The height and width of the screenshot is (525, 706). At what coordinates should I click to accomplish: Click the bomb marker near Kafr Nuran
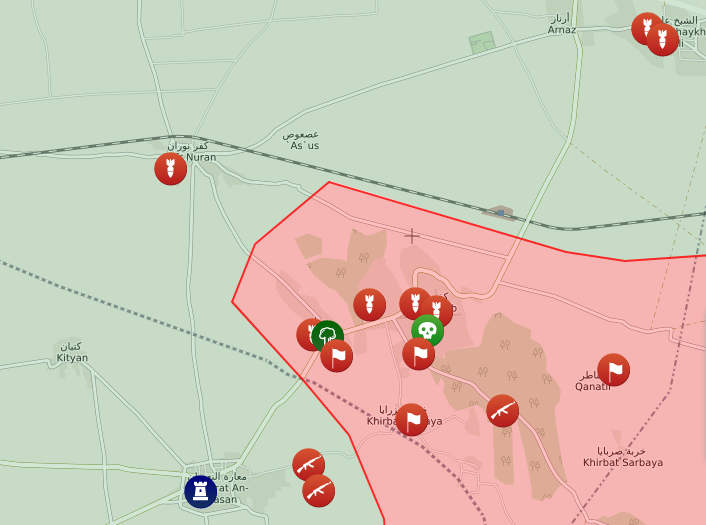(171, 169)
